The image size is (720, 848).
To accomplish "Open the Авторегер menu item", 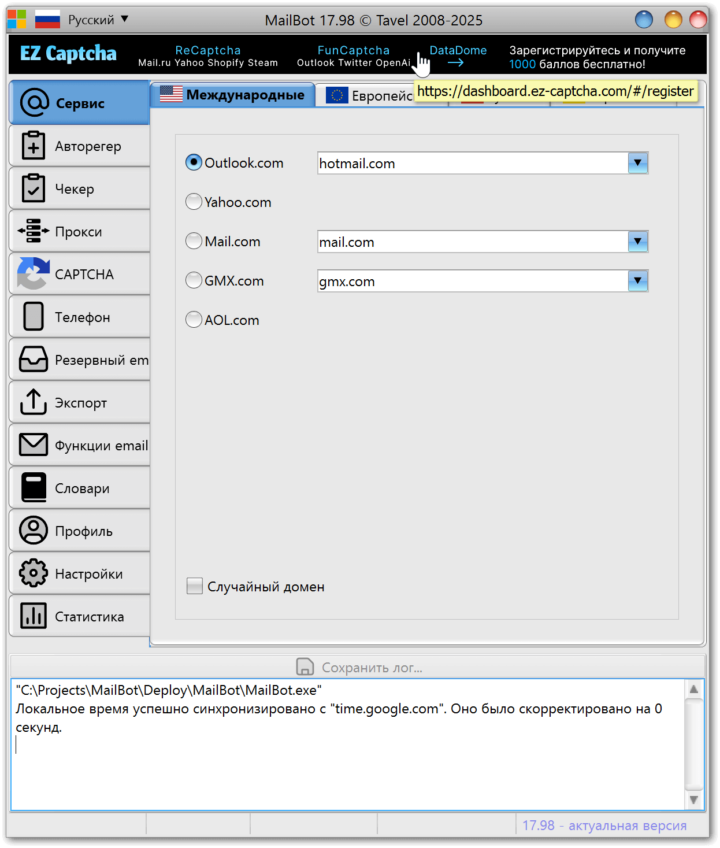I will tap(80, 145).
